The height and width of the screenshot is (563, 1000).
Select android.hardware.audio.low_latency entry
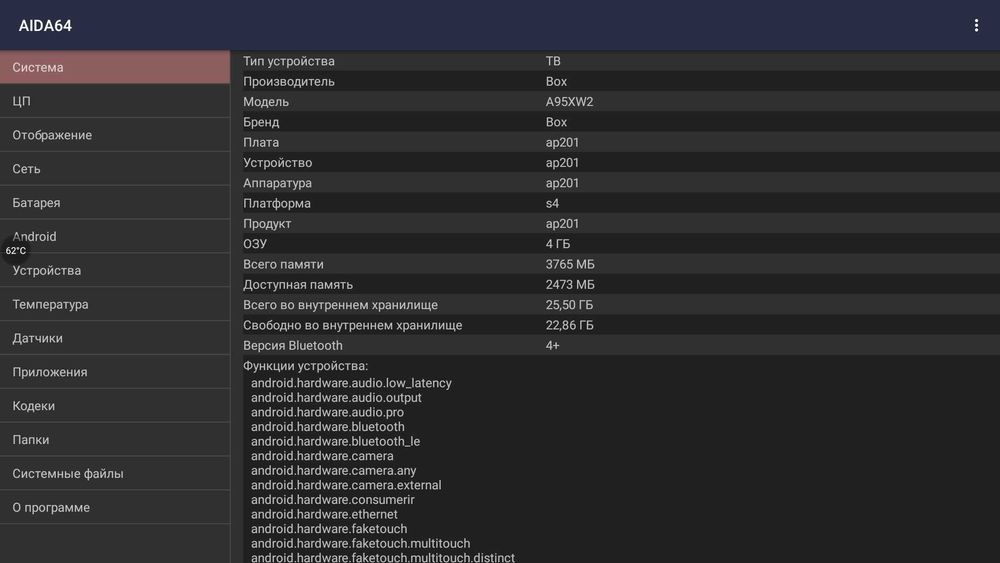(351, 383)
